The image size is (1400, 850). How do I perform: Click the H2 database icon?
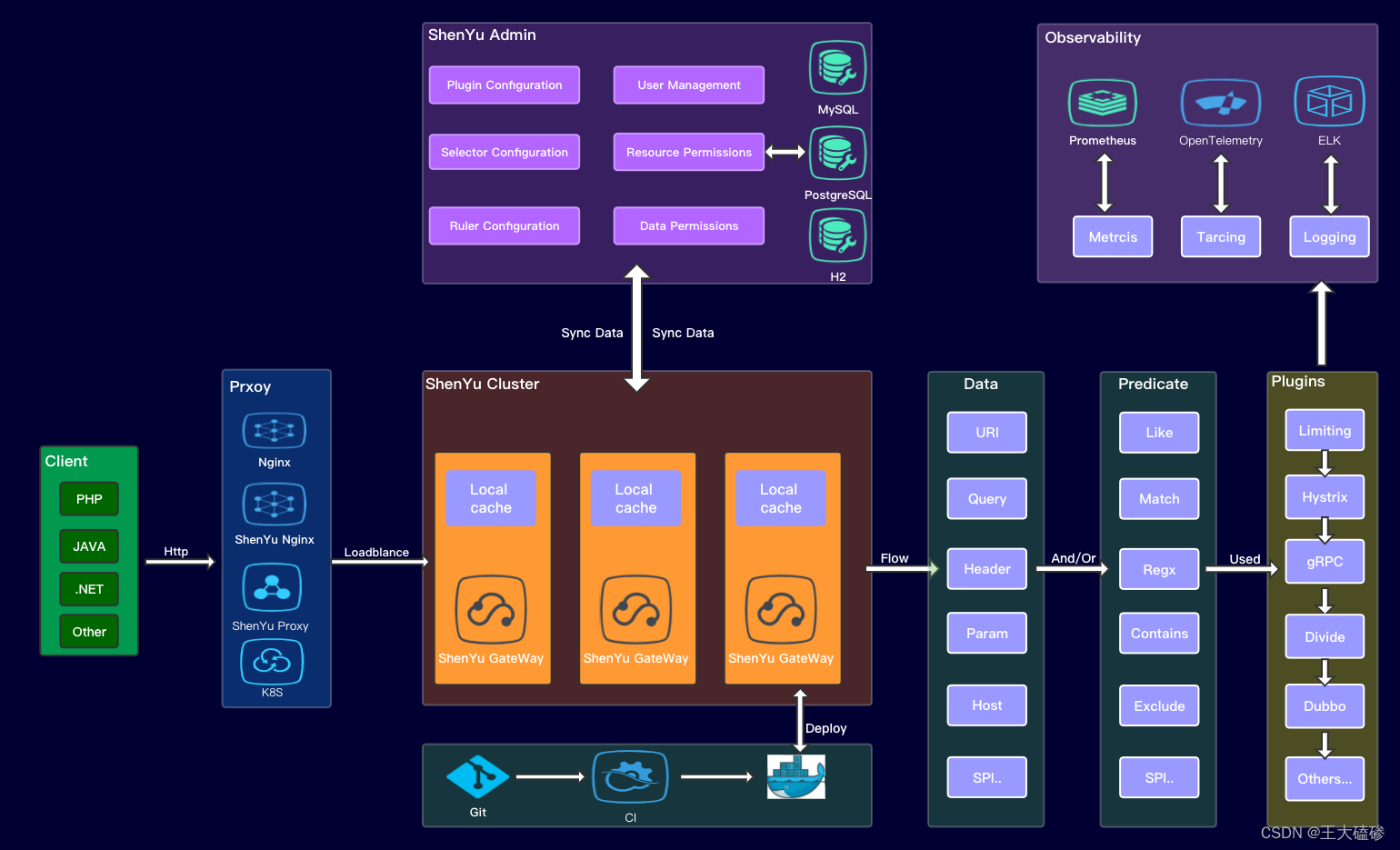click(x=837, y=235)
